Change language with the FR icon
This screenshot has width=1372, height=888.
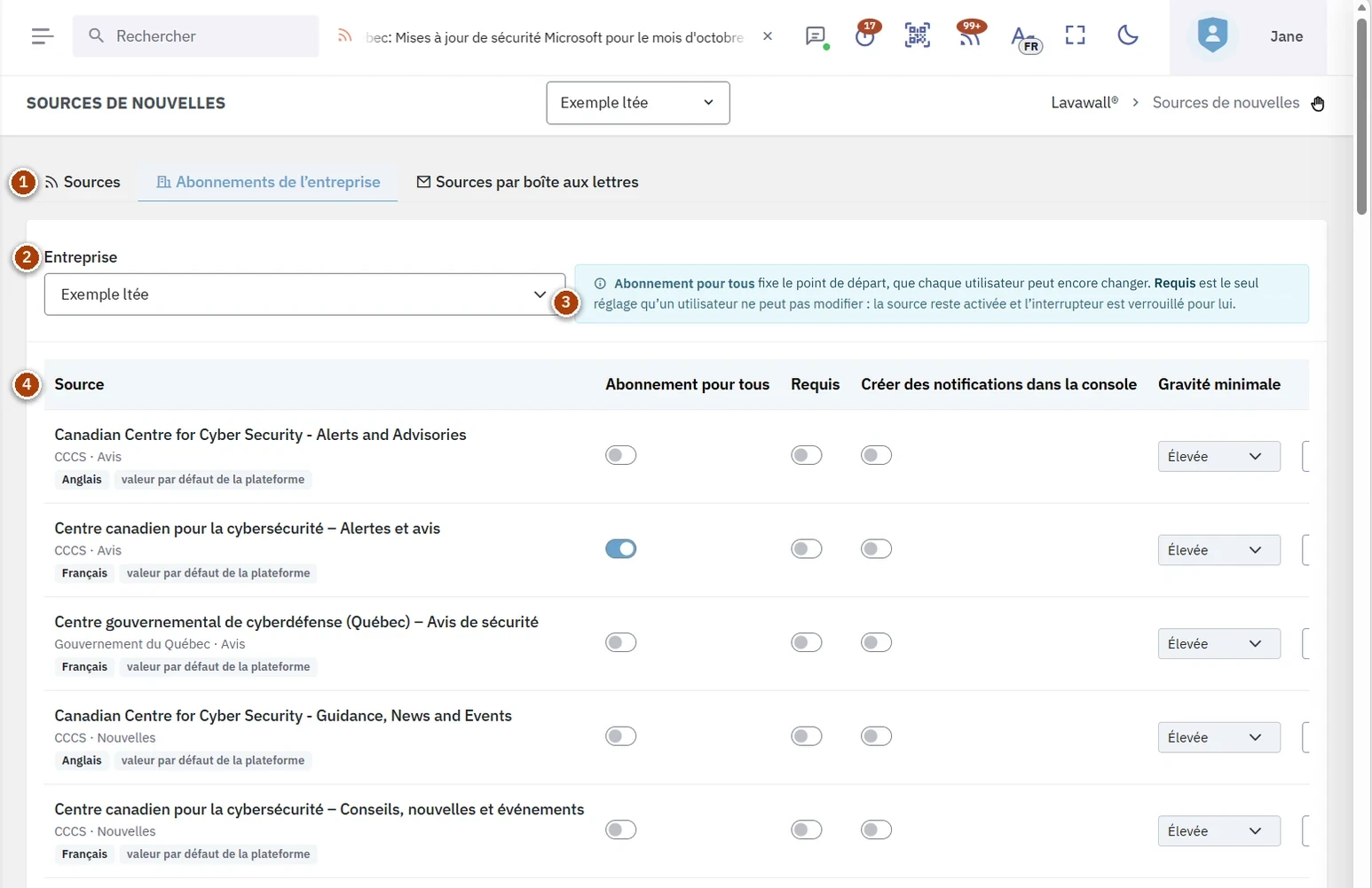[1025, 37]
